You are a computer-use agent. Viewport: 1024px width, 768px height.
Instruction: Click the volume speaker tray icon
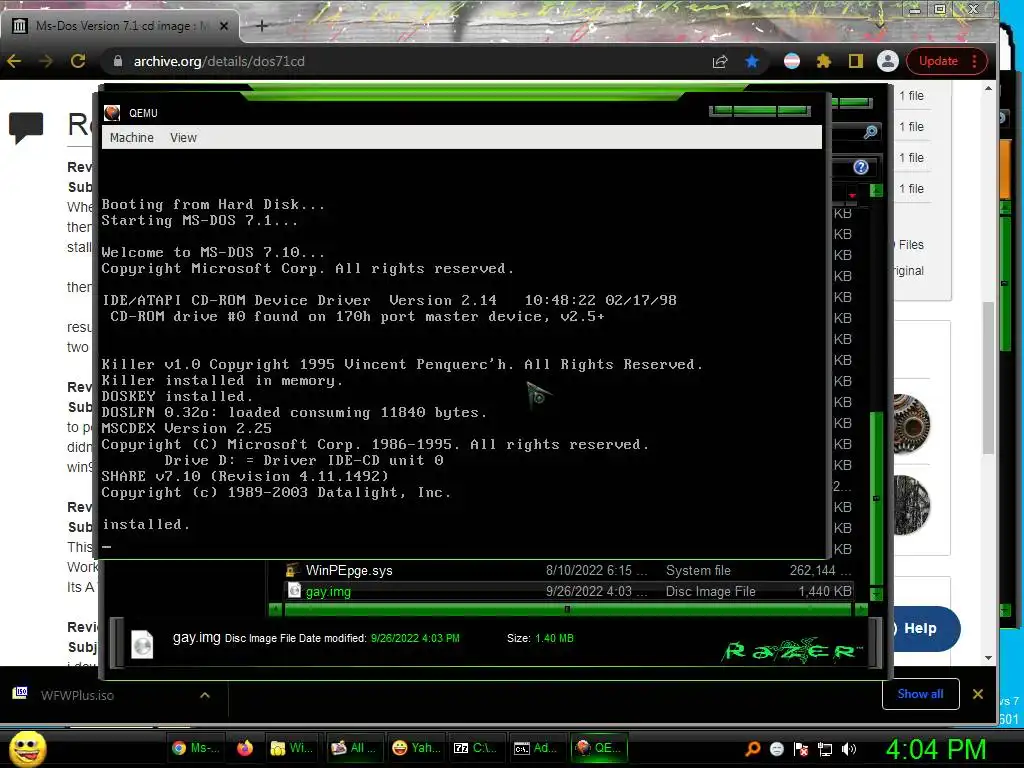tap(849, 748)
